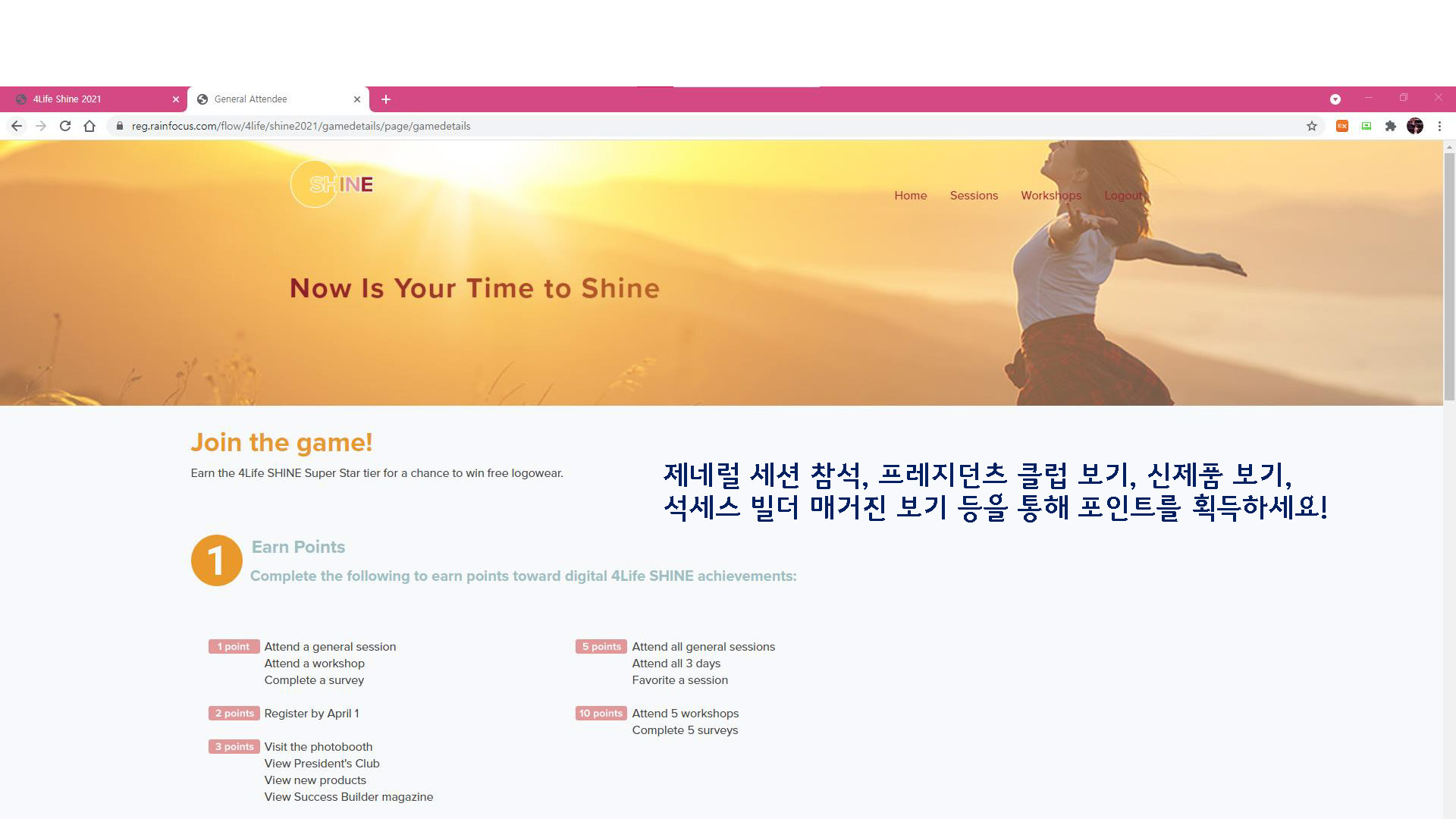1456x819 pixels.
Task: Click 'Attend all 3 days' text
Action: click(x=676, y=664)
